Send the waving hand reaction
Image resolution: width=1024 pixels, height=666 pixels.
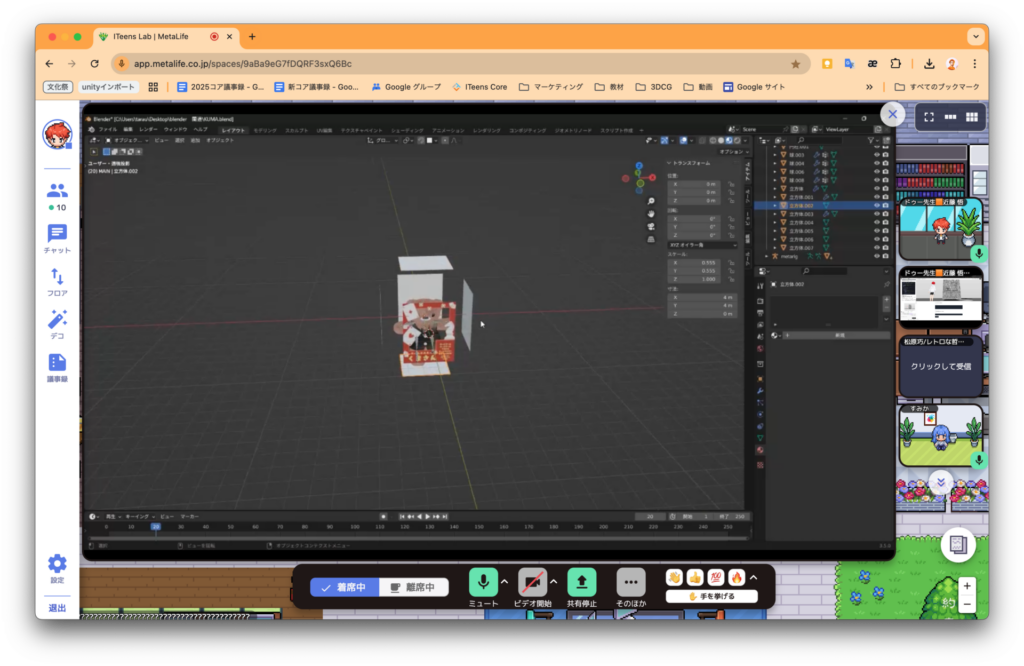click(x=674, y=577)
